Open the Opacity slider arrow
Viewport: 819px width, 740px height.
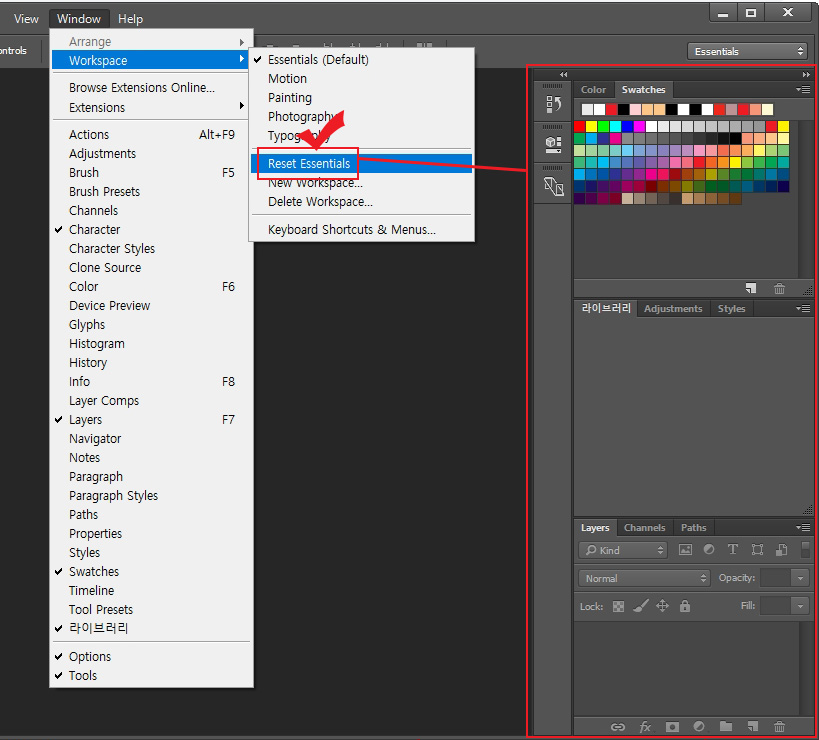pos(800,578)
